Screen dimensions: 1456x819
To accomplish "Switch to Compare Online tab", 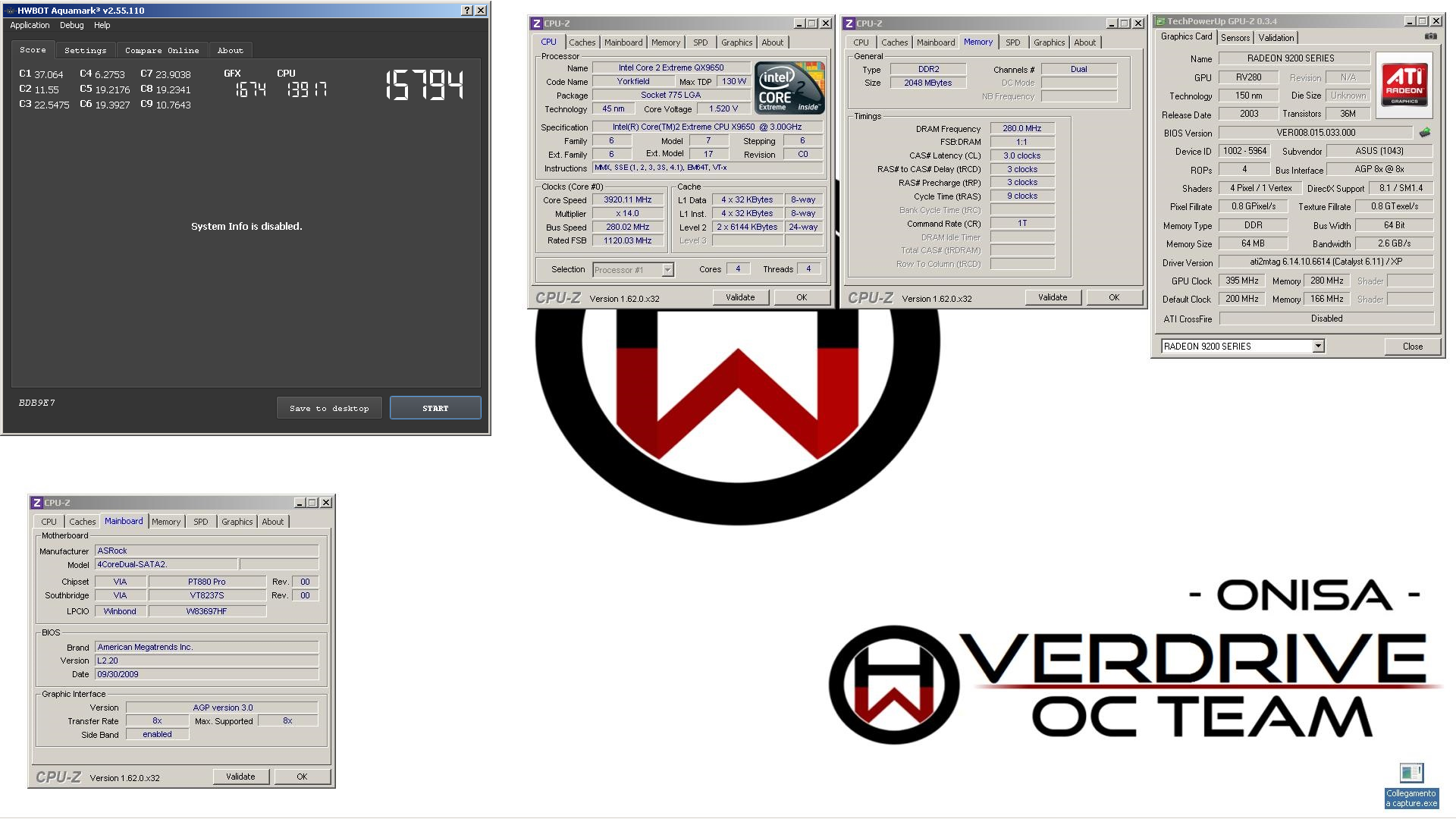I will 162,50.
